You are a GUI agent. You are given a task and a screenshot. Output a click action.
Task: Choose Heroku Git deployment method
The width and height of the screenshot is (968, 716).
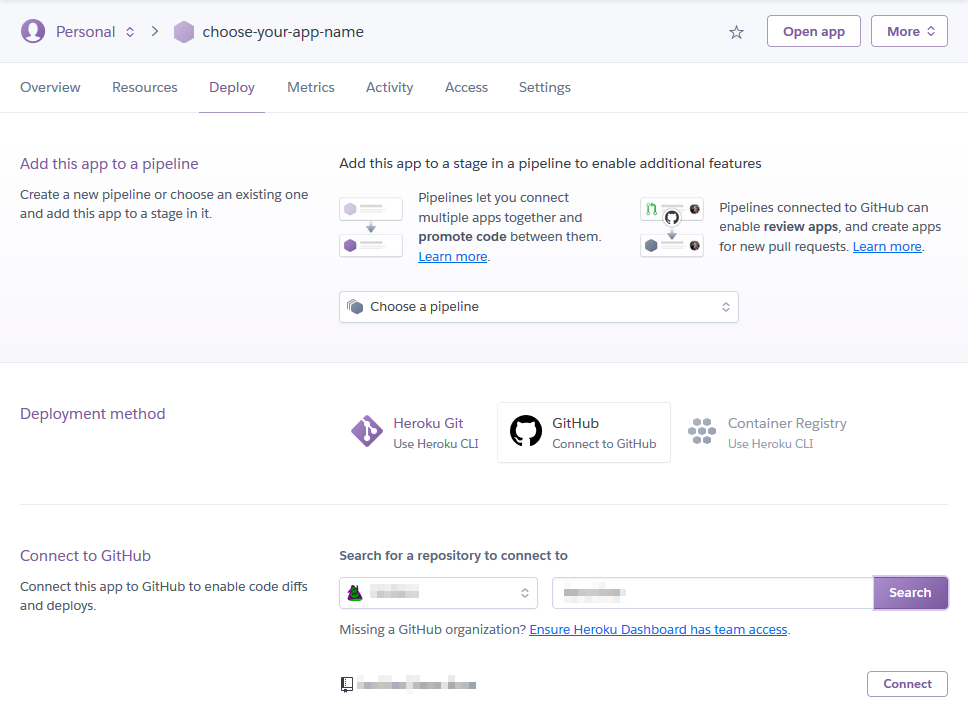click(x=415, y=432)
